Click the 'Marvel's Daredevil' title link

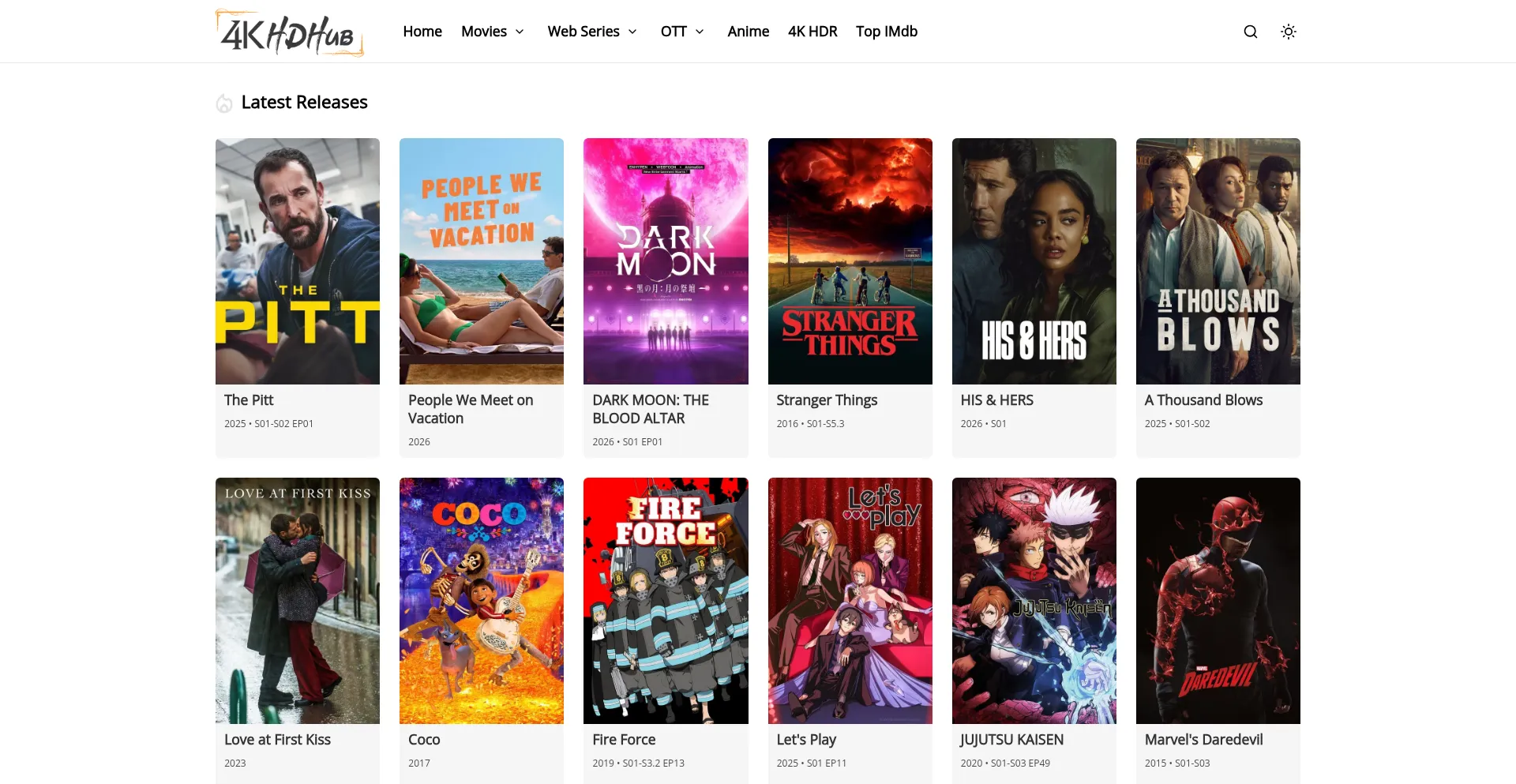(1203, 740)
